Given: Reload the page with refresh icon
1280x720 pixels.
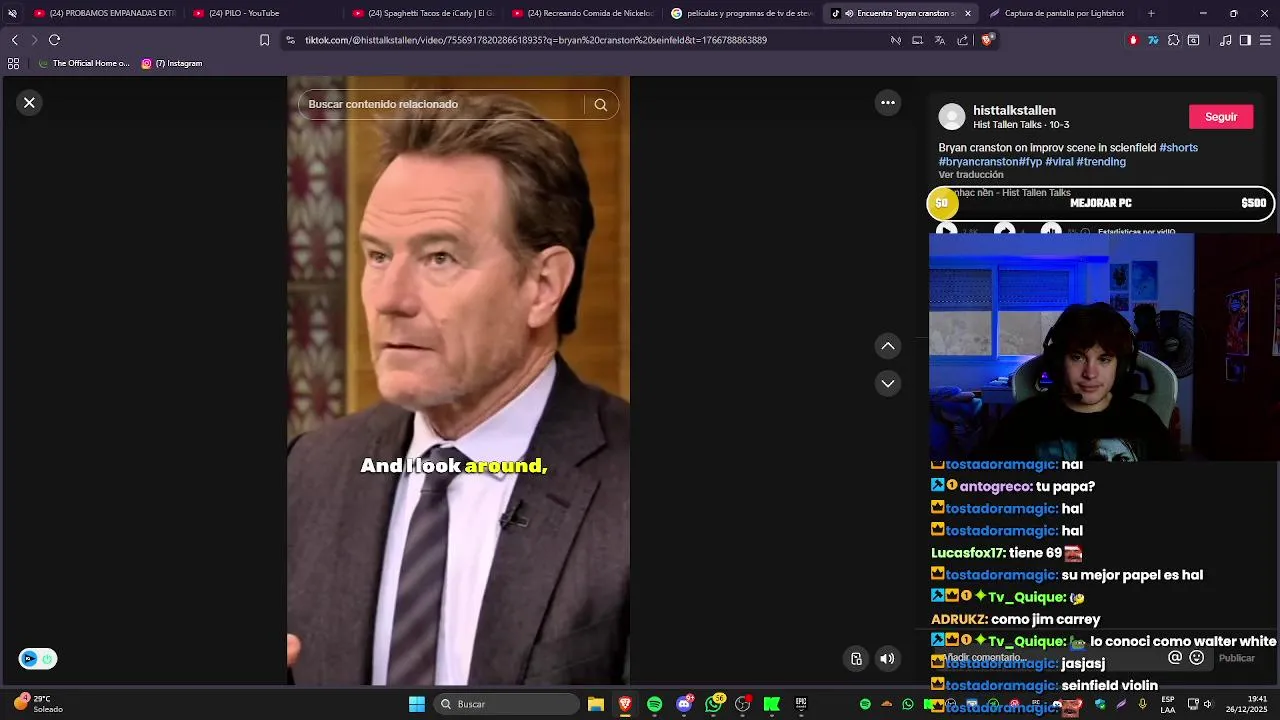Looking at the screenshot, I should pos(54,40).
